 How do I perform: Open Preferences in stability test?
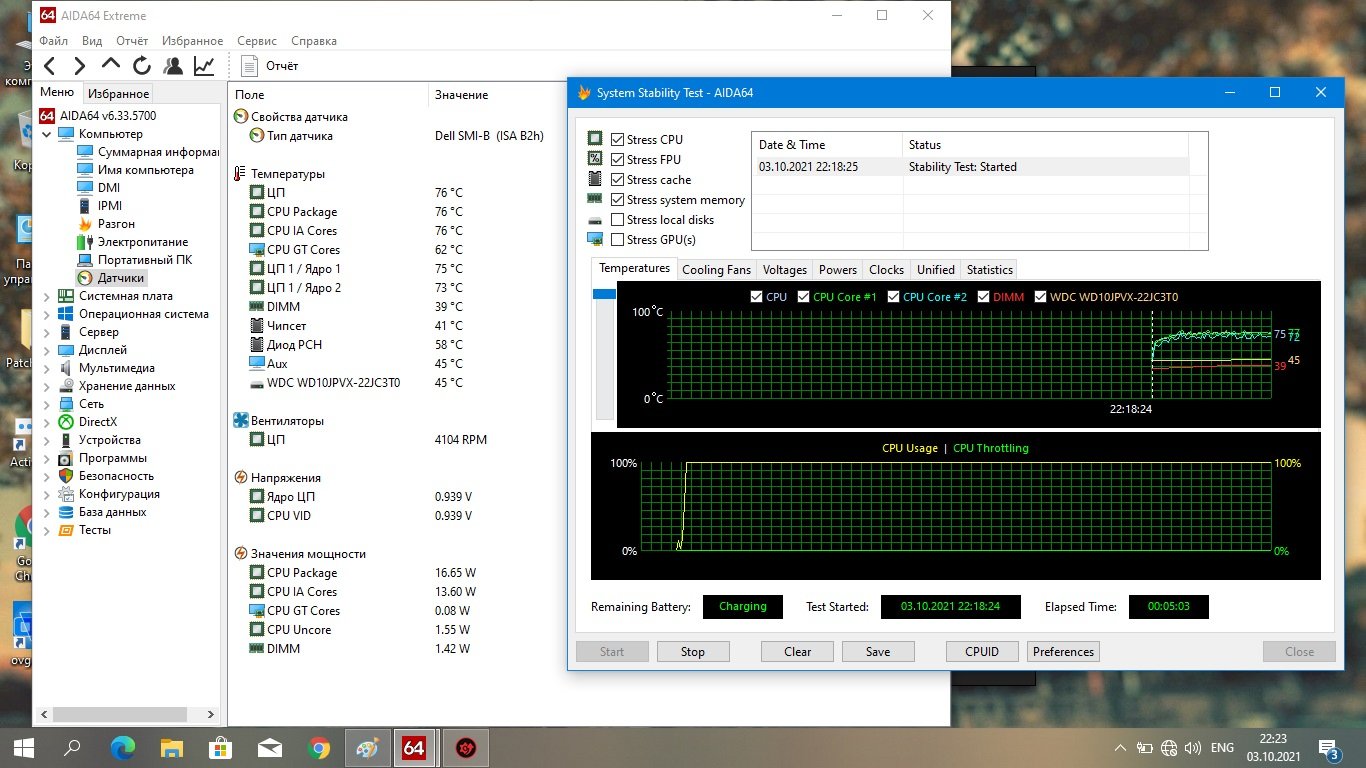click(1064, 652)
